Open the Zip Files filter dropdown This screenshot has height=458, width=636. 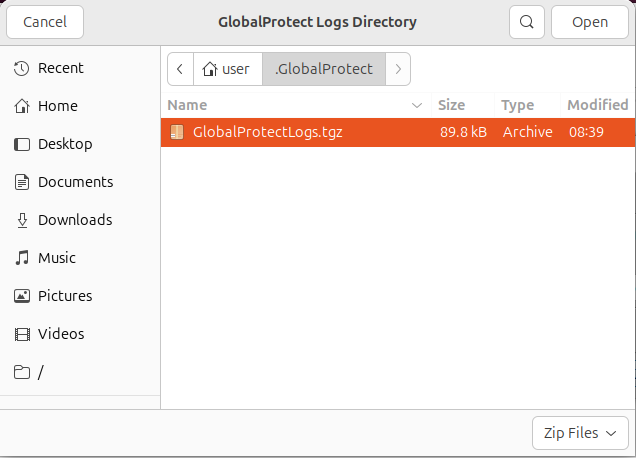click(x=580, y=433)
